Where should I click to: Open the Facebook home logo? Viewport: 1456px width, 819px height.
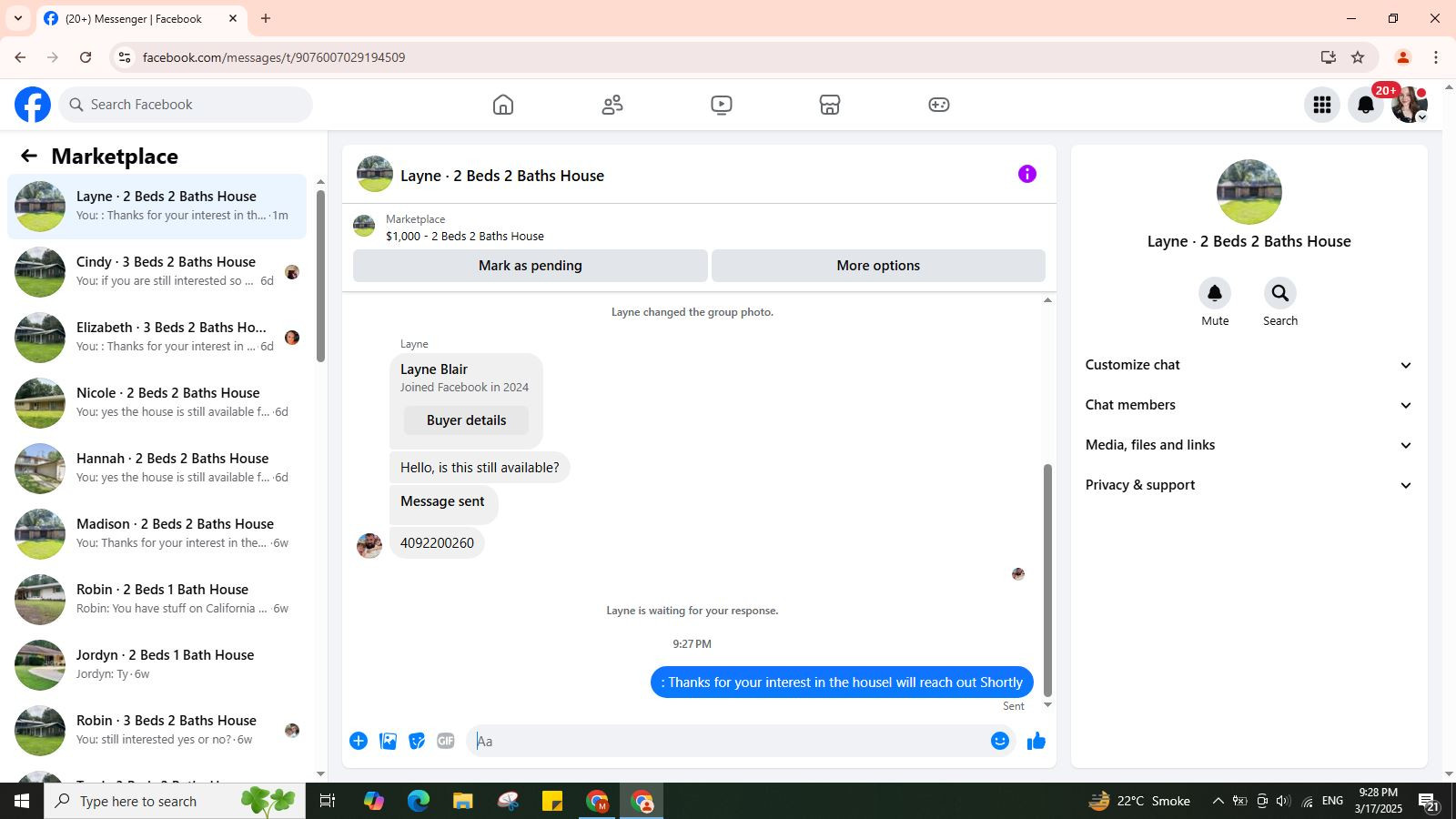33,105
